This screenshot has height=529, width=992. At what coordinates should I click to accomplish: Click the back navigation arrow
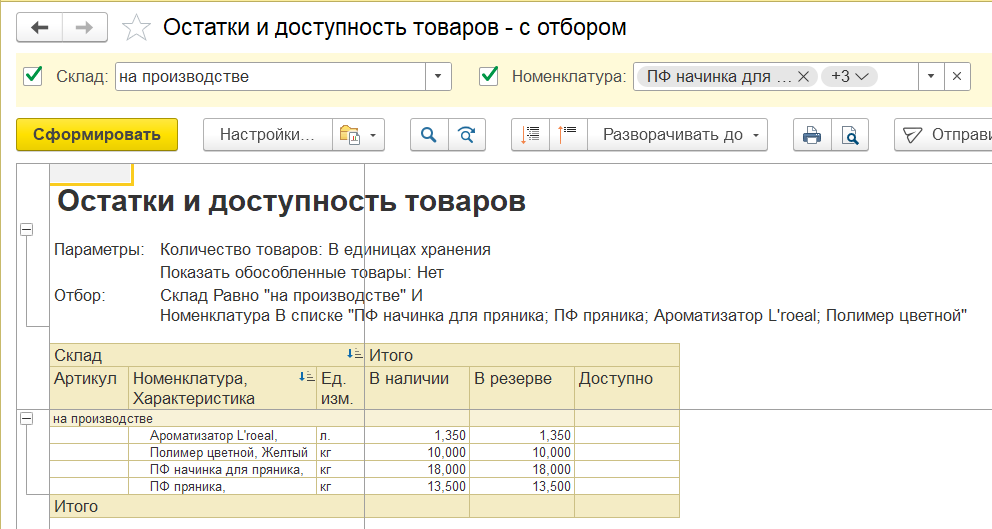coord(40,27)
